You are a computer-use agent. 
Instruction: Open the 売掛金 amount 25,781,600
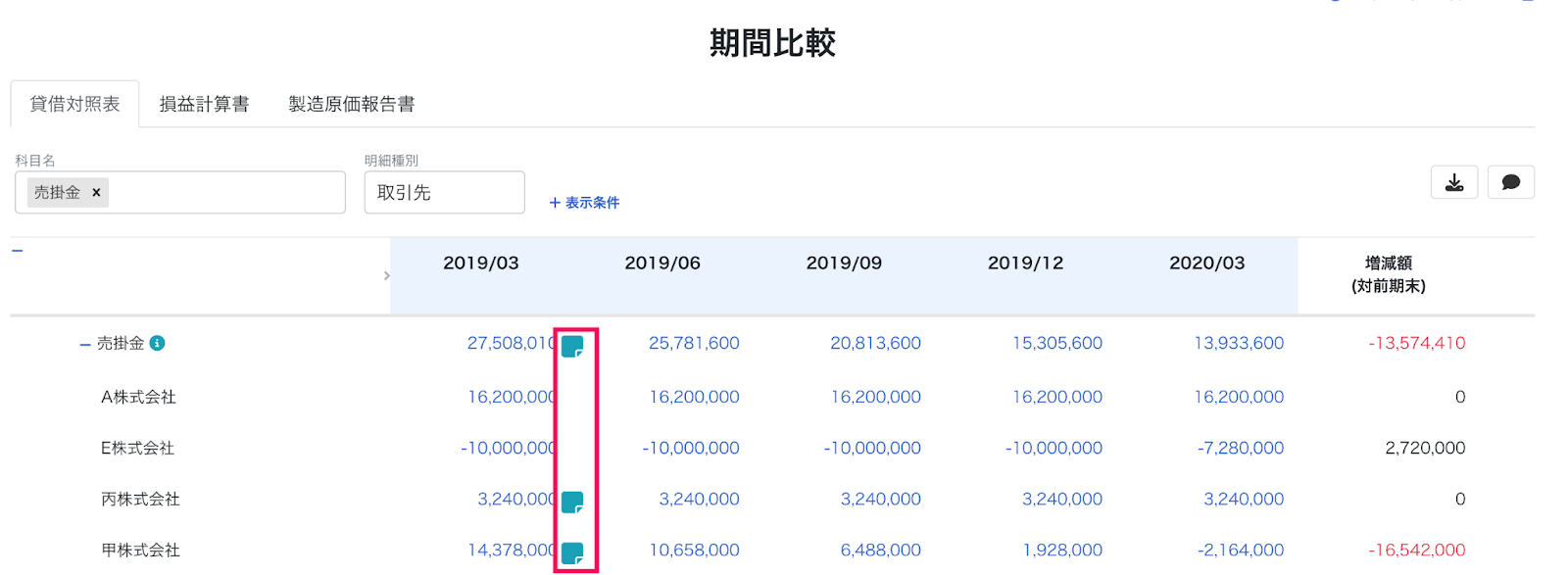694,343
